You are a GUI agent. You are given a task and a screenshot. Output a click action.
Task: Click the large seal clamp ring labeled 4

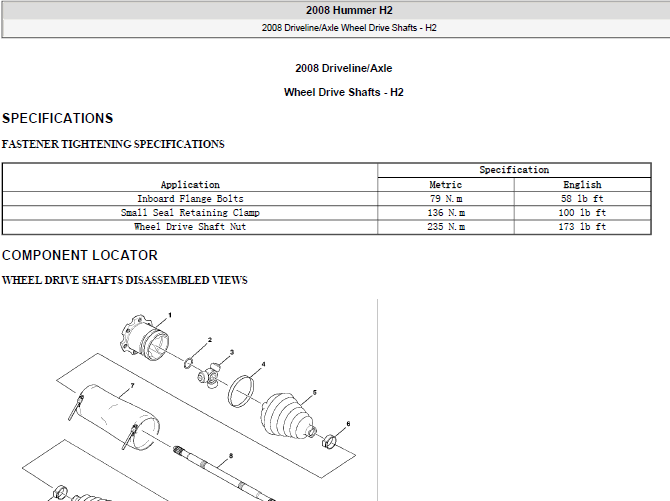[241, 391]
